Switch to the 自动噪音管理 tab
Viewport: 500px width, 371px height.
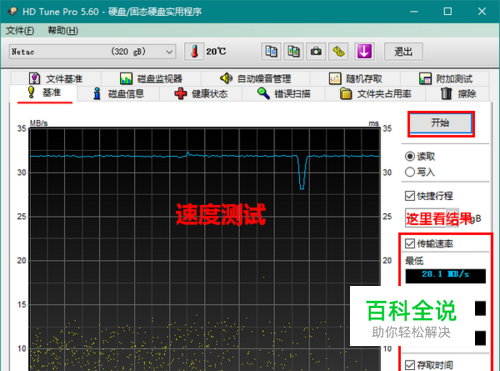click(256, 79)
